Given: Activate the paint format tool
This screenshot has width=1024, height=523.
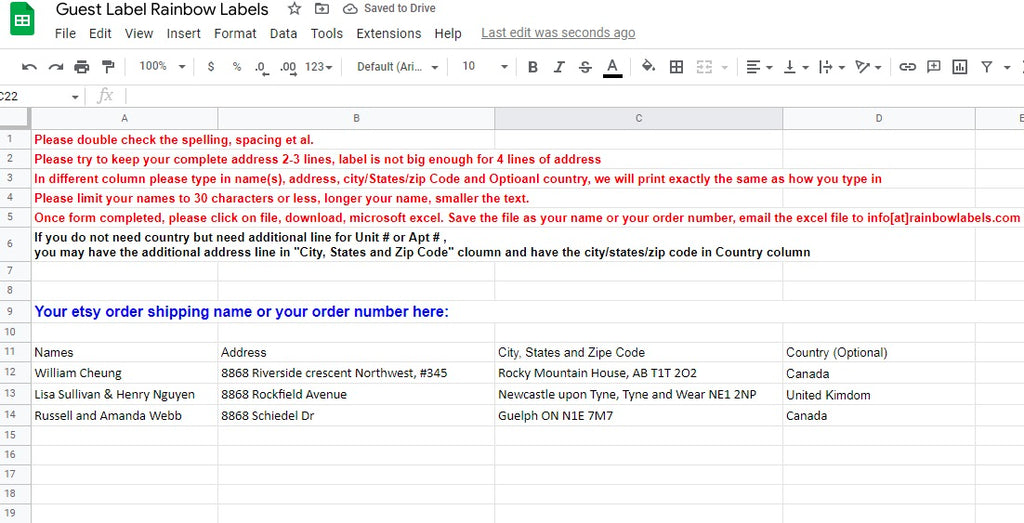Looking at the screenshot, I should click(x=108, y=67).
